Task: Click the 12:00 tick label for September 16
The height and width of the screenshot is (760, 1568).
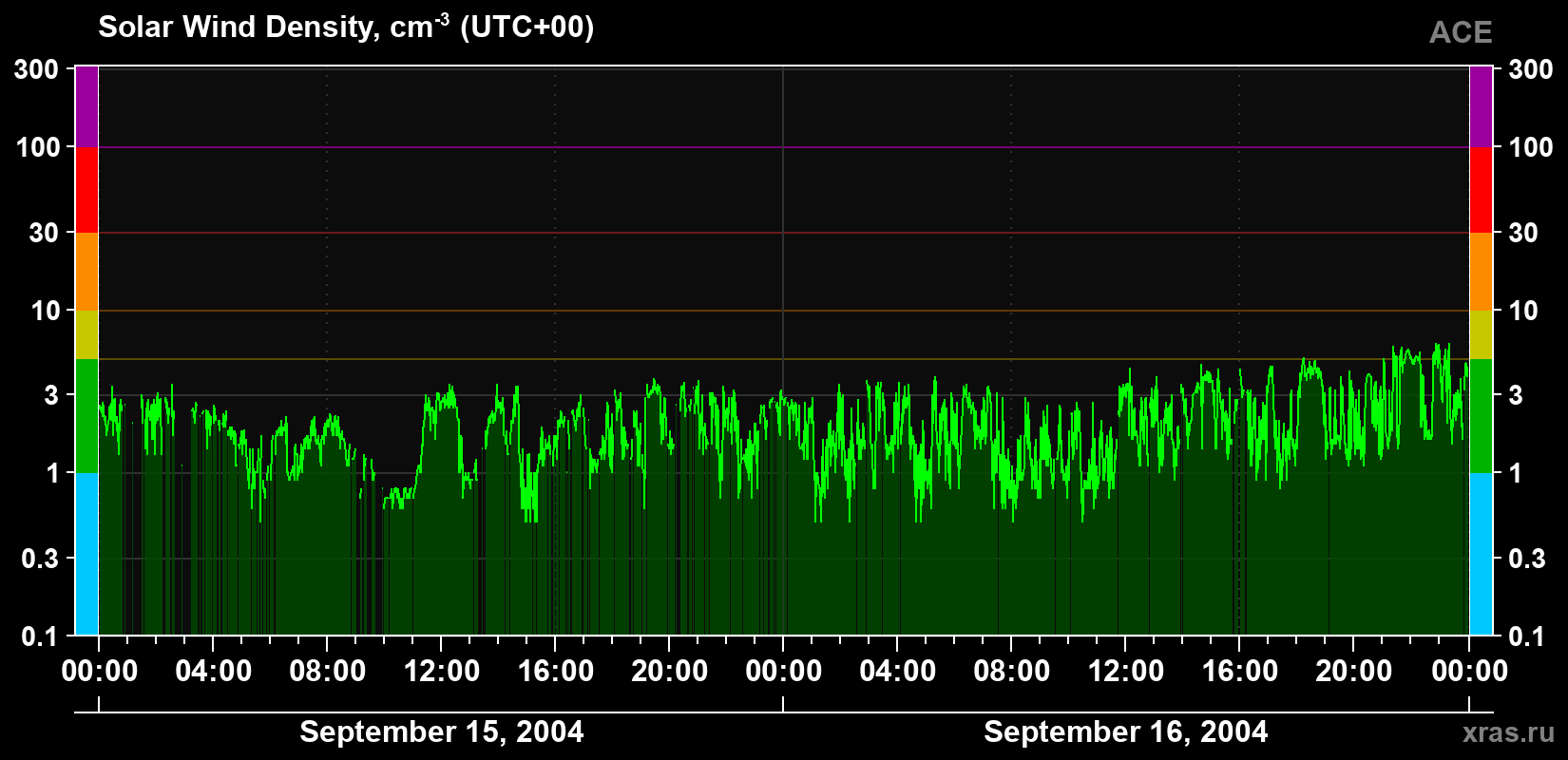Action: tap(1125, 672)
